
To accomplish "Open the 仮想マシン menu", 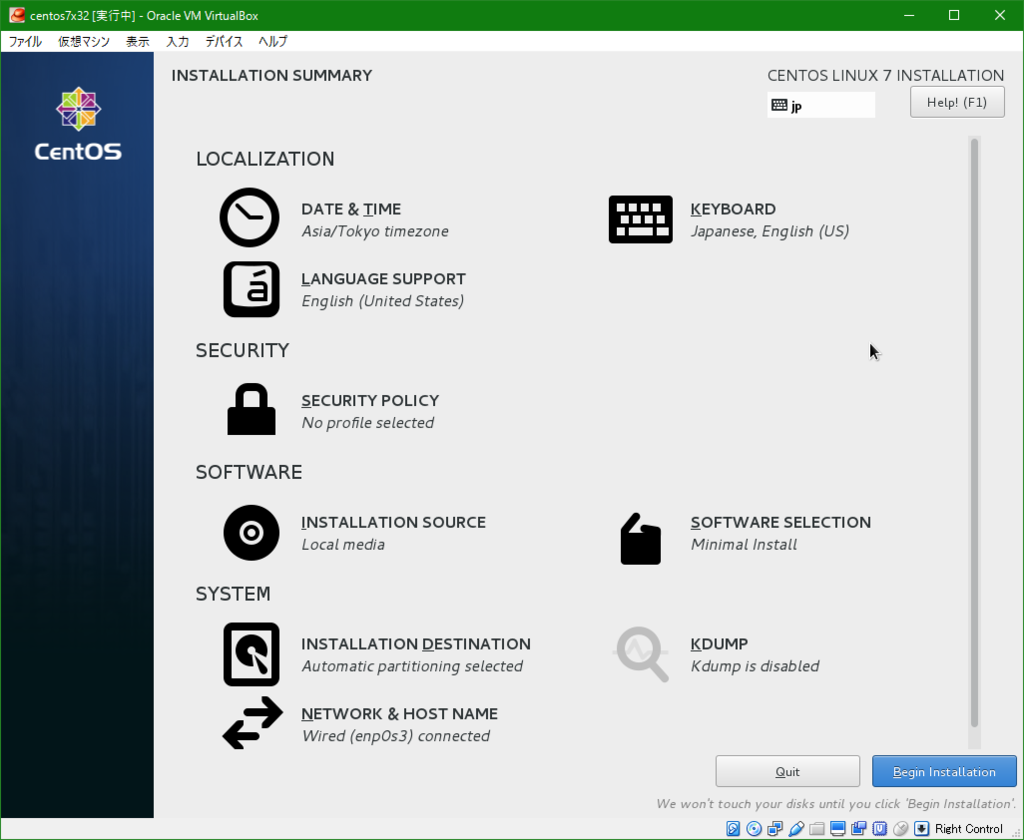I will [84, 41].
